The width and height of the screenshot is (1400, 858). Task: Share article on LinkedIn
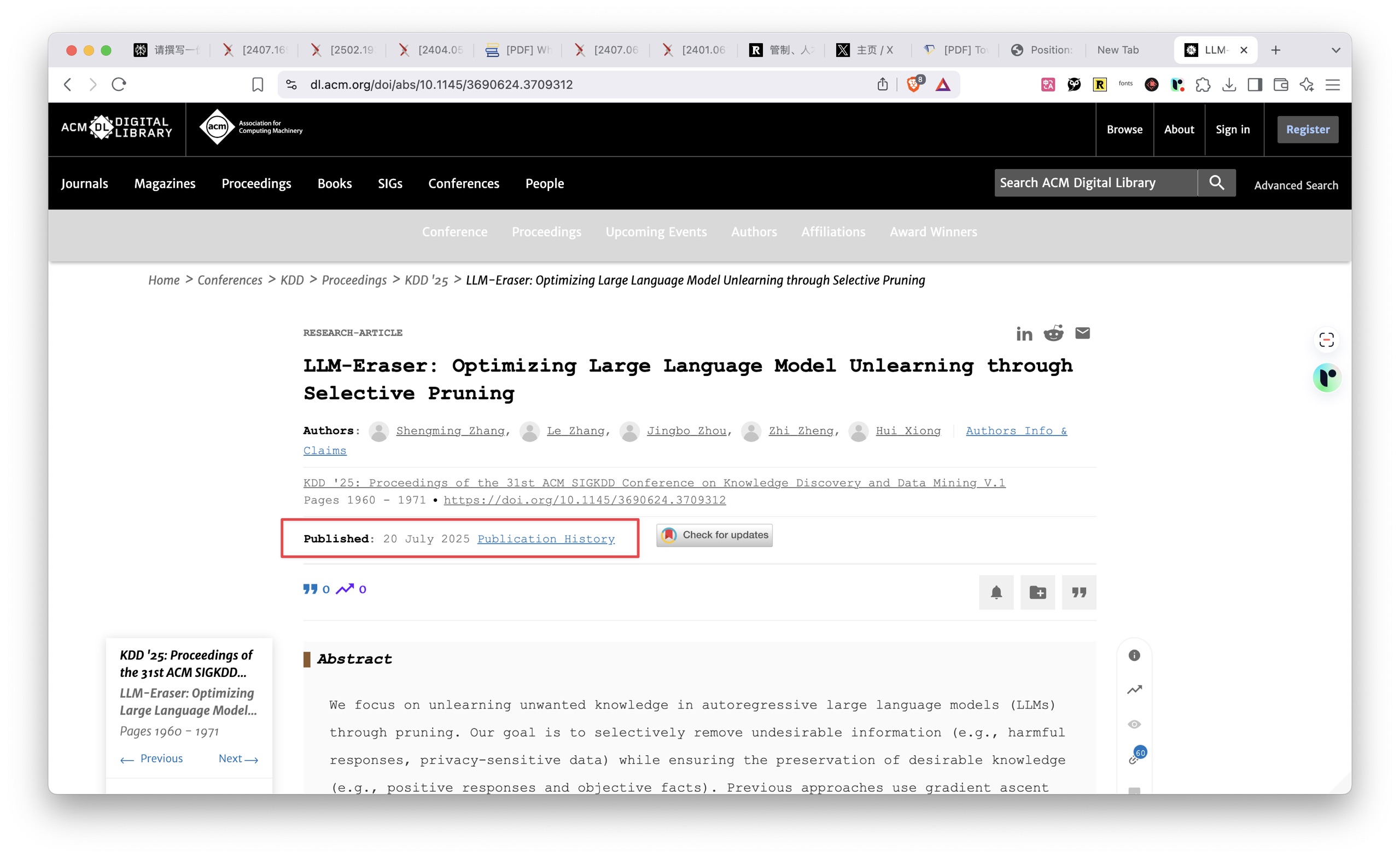click(x=1024, y=334)
